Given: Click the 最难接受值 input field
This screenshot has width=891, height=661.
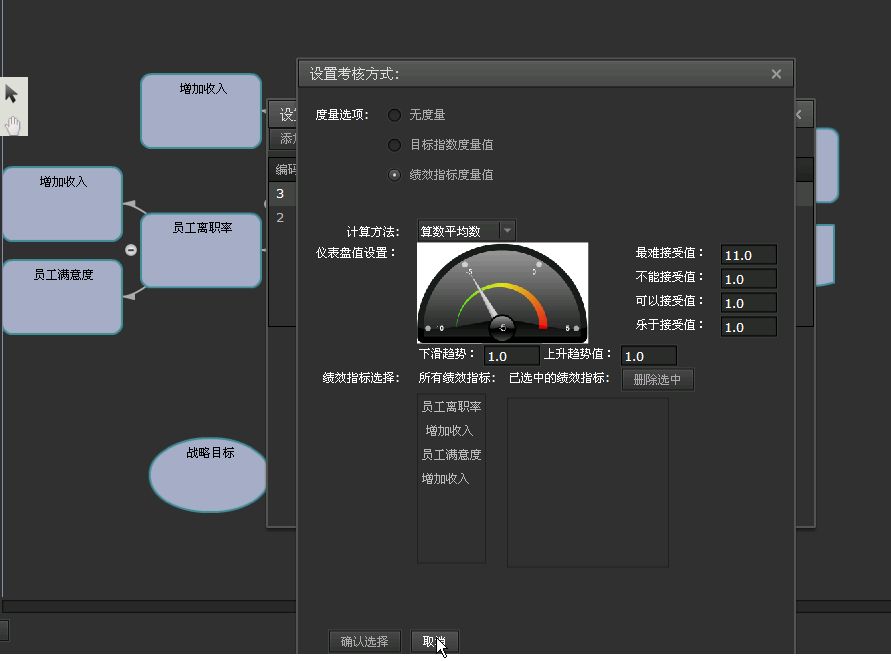Looking at the screenshot, I should point(748,255).
